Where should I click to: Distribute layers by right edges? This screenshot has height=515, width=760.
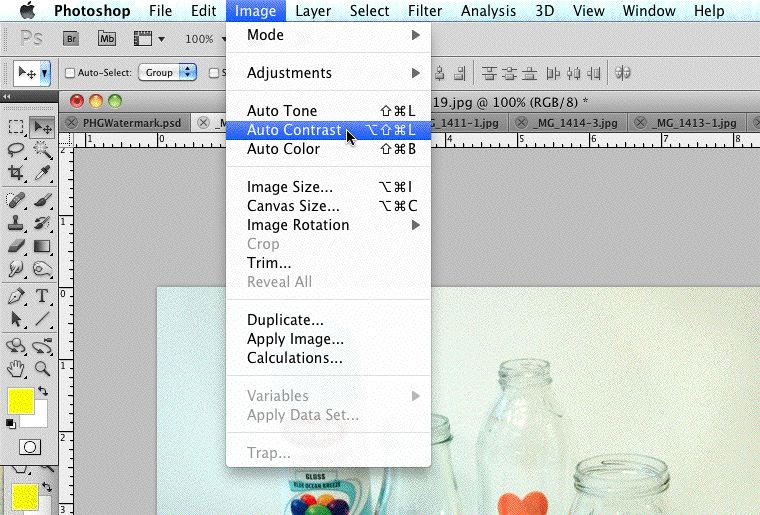(594, 73)
